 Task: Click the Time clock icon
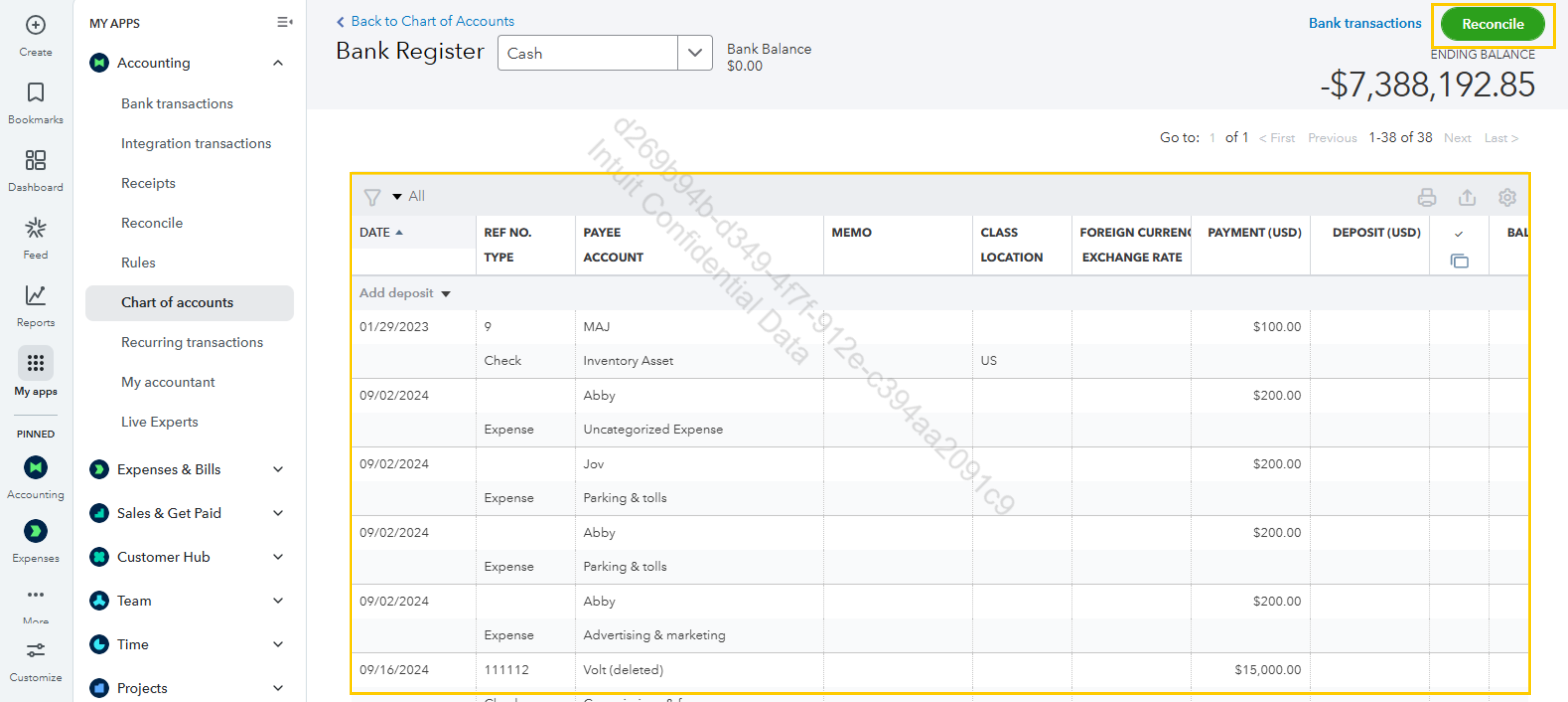point(99,644)
